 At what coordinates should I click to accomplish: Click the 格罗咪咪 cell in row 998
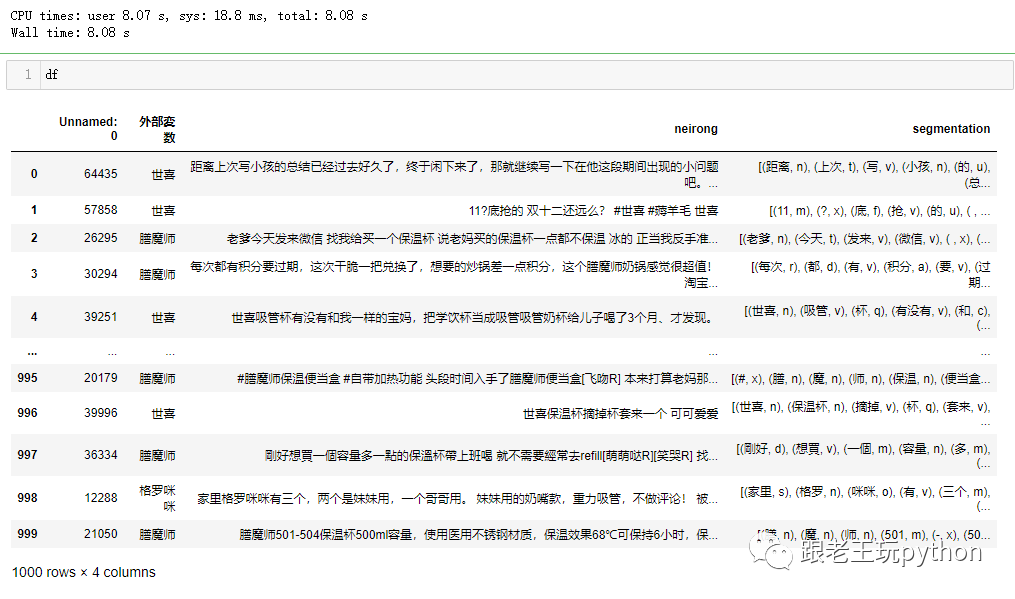157,498
